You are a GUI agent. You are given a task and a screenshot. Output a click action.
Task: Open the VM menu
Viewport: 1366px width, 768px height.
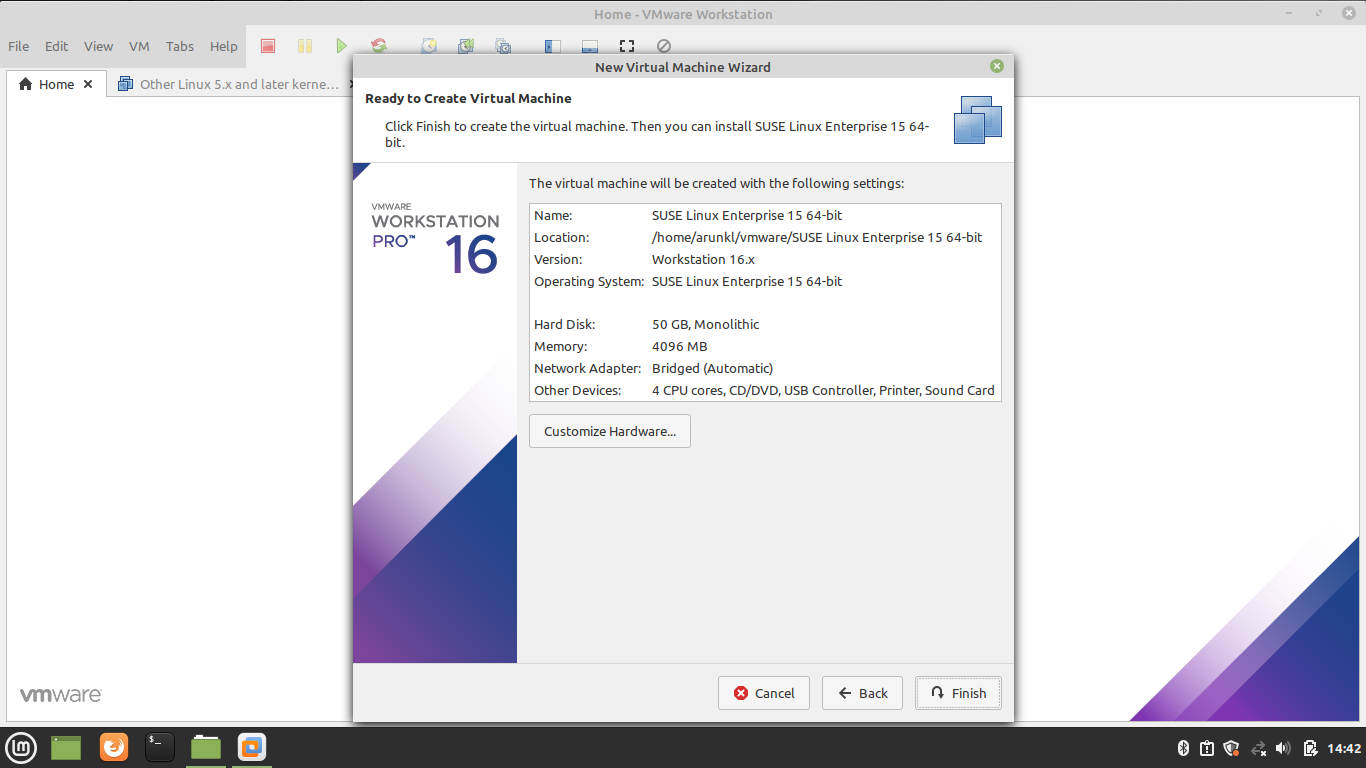(140, 46)
